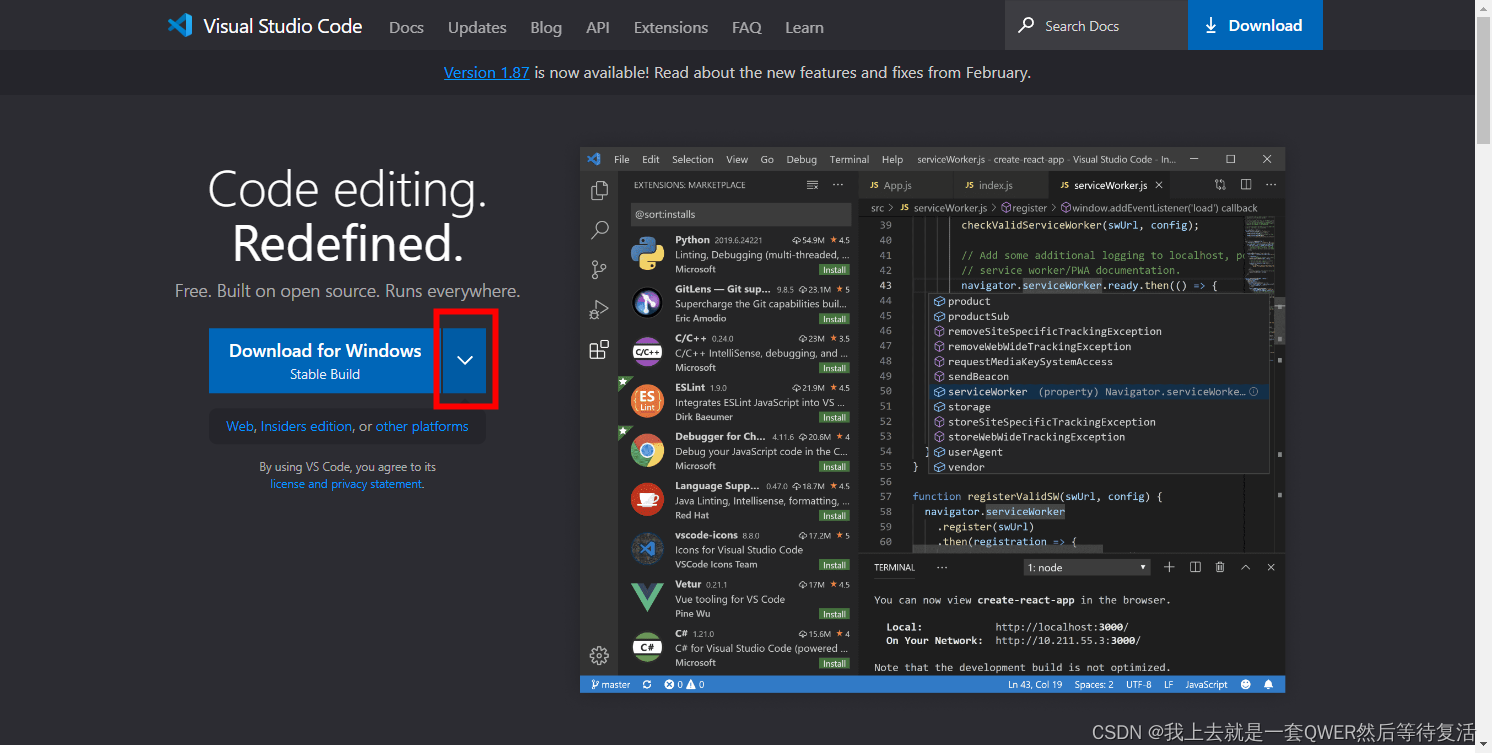
Task: Click the Install button for C/C++ extension
Action: (x=834, y=368)
